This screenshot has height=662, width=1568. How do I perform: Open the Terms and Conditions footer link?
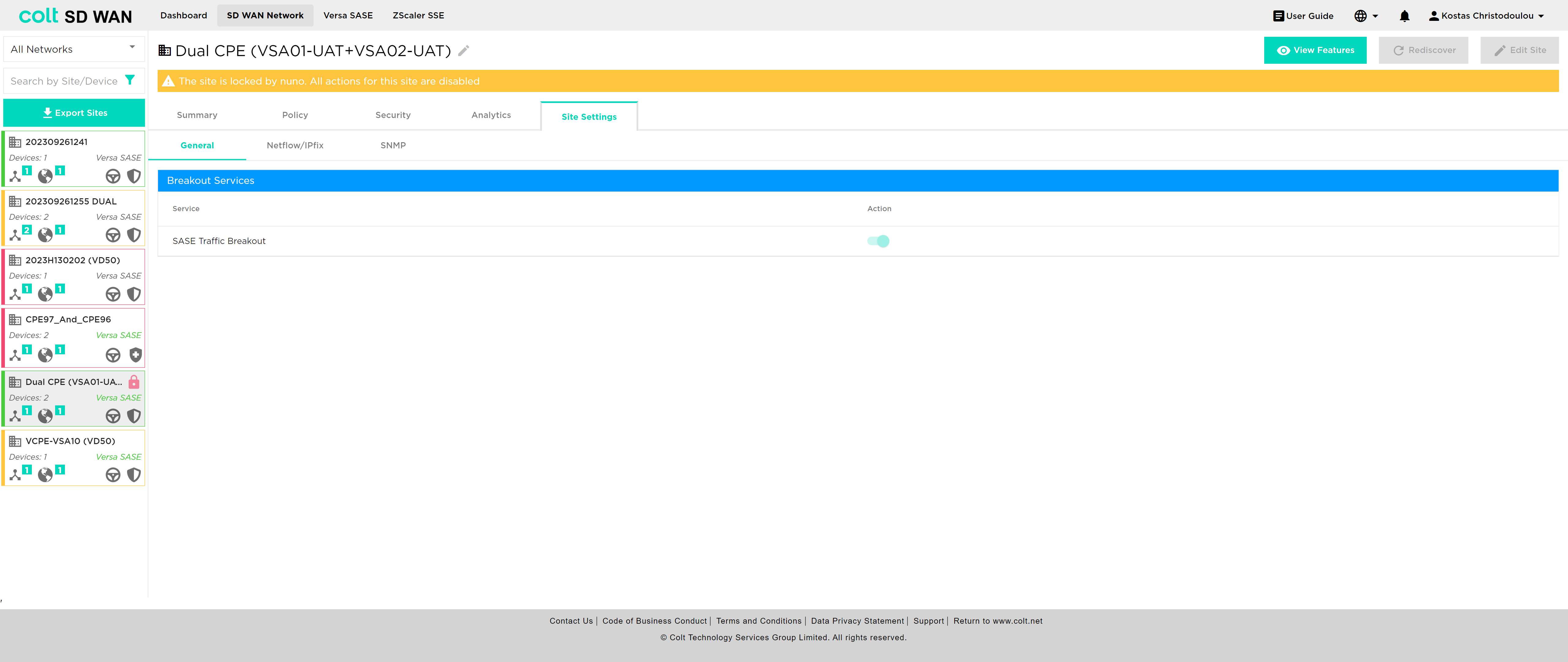(x=759, y=621)
